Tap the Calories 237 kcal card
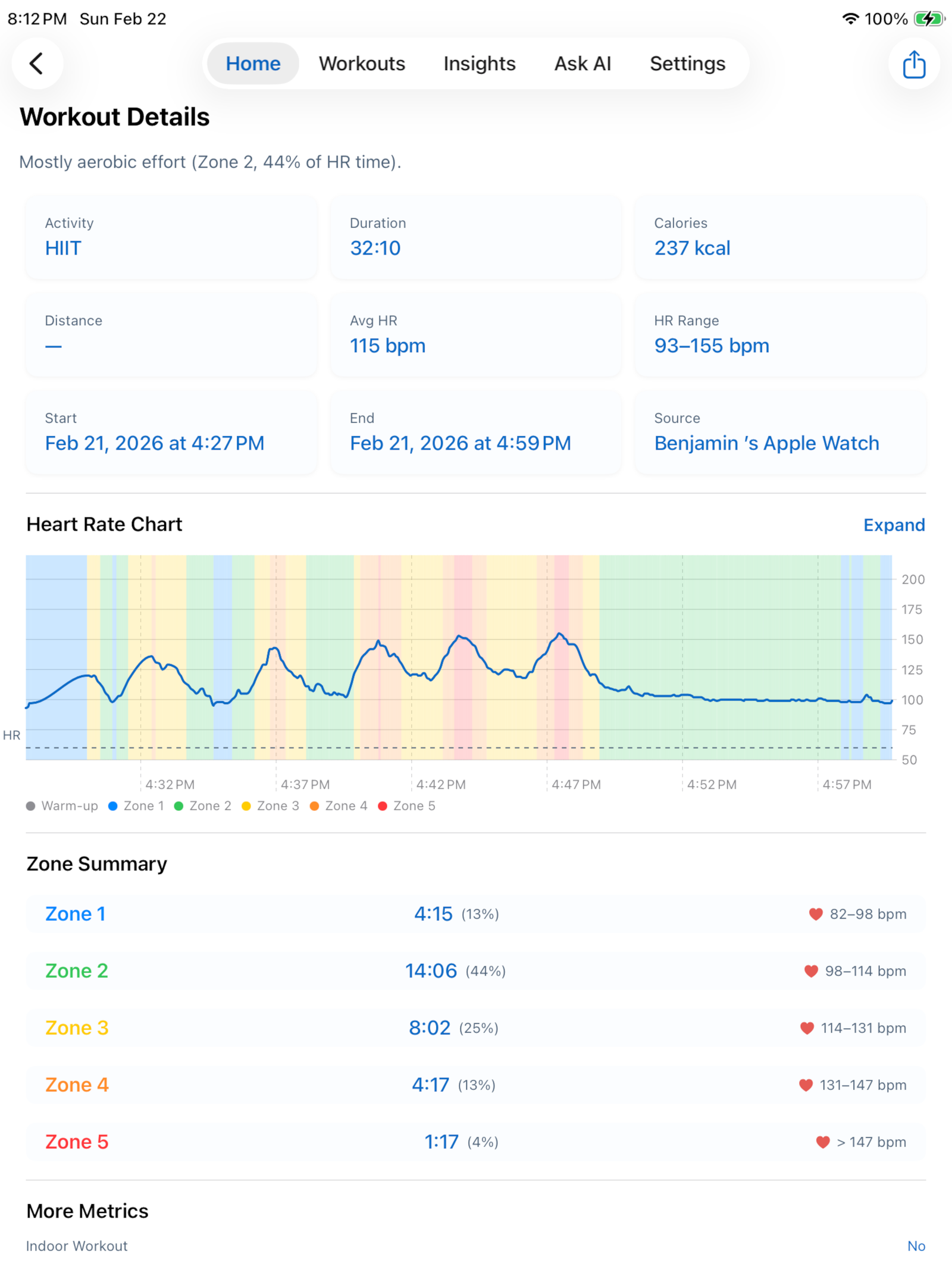The image size is (952, 1269). pos(780,237)
